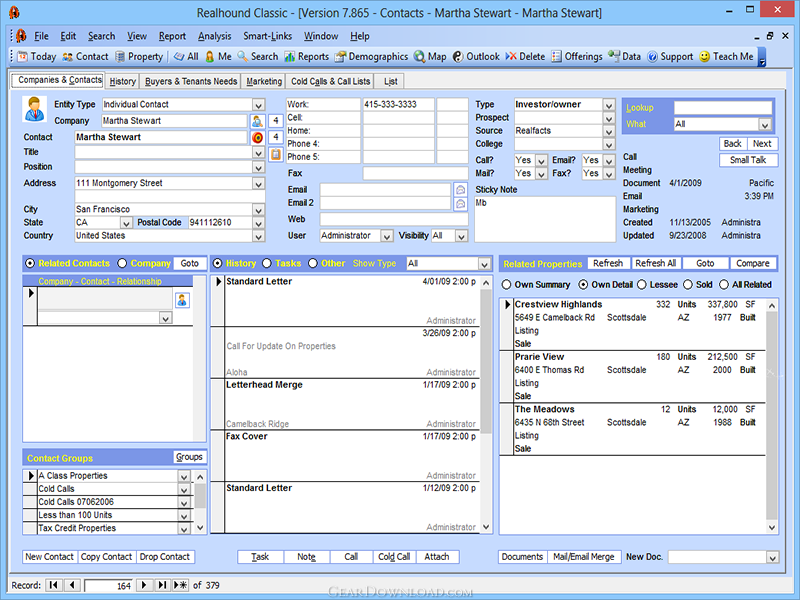This screenshot has height=600, width=800.
Task: Open the Demographics toolbar icon
Action: tap(341, 57)
